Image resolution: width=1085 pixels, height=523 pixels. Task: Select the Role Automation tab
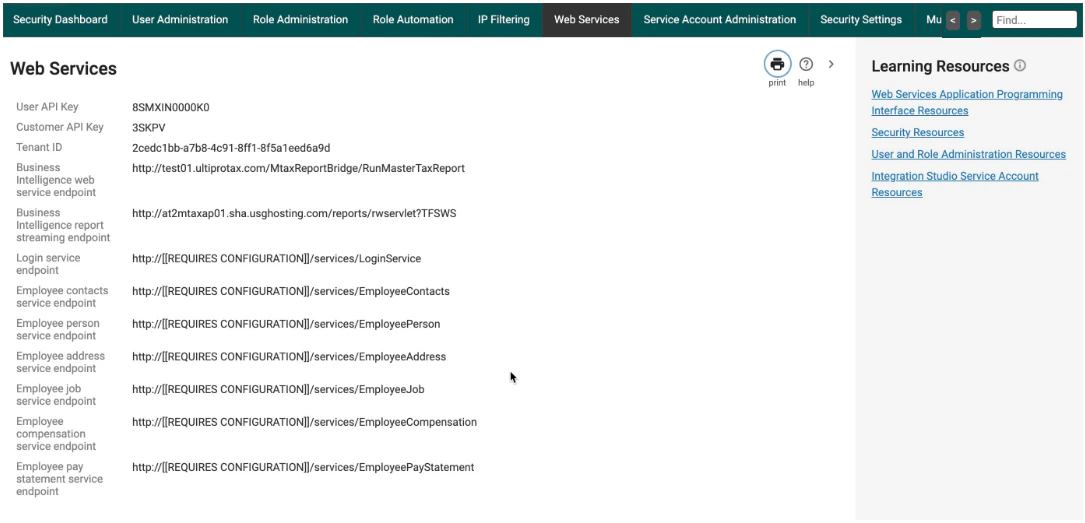(x=413, y=19)
